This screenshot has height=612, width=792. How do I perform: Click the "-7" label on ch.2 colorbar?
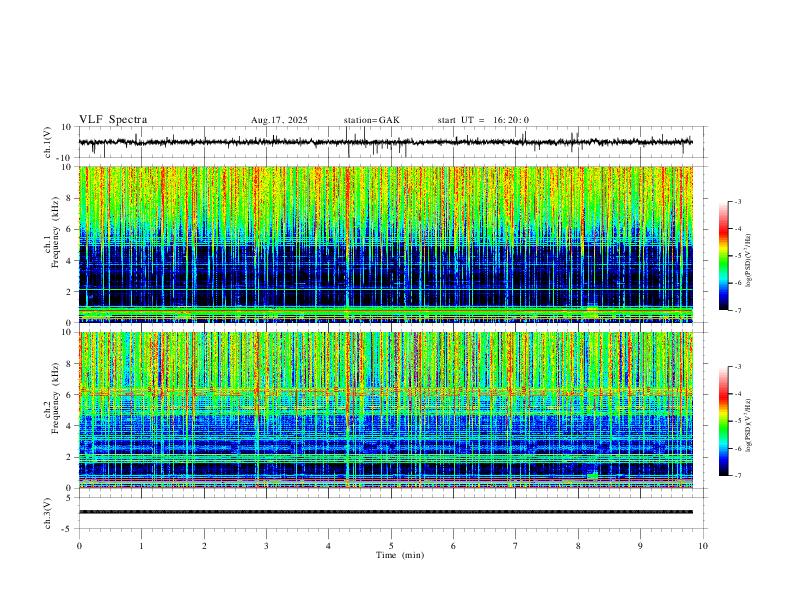pos(737,475)
